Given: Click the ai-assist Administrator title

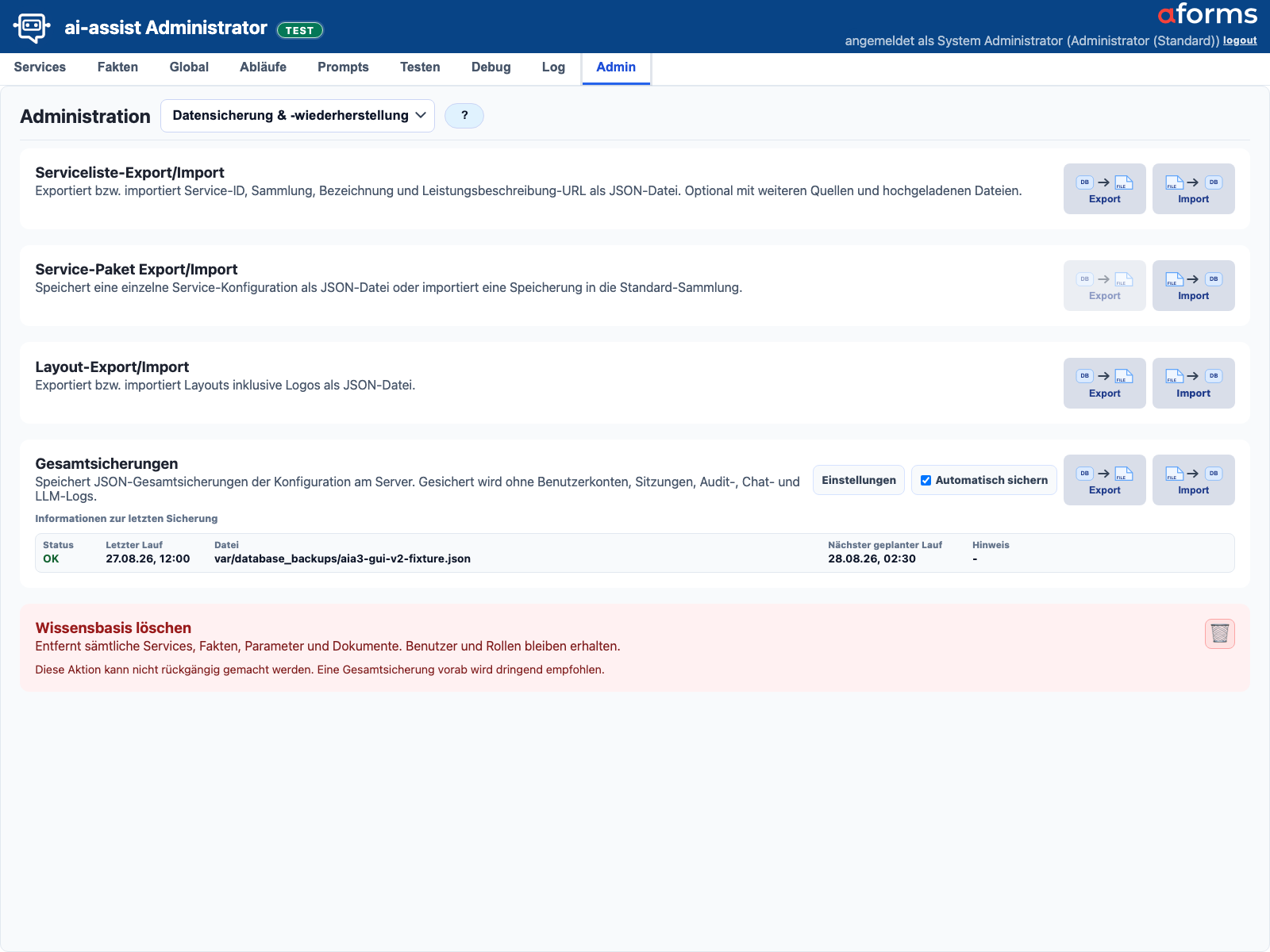Looking at the screenshot, I should (166, 28).
